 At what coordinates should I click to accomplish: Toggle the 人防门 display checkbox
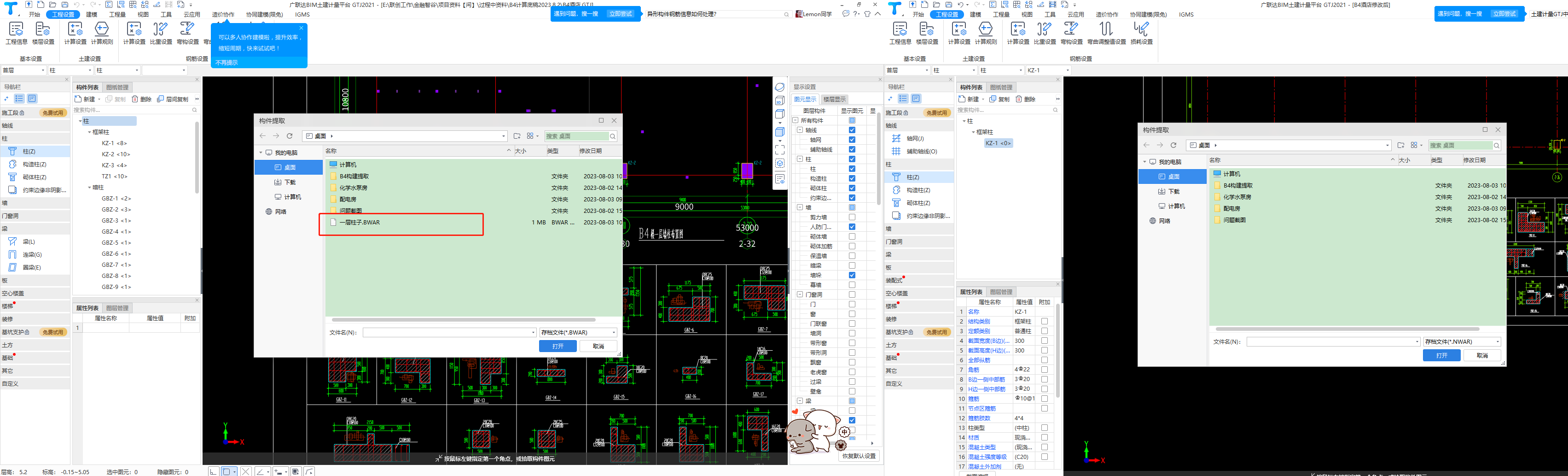pyautogui.click(x=852, y=227)
